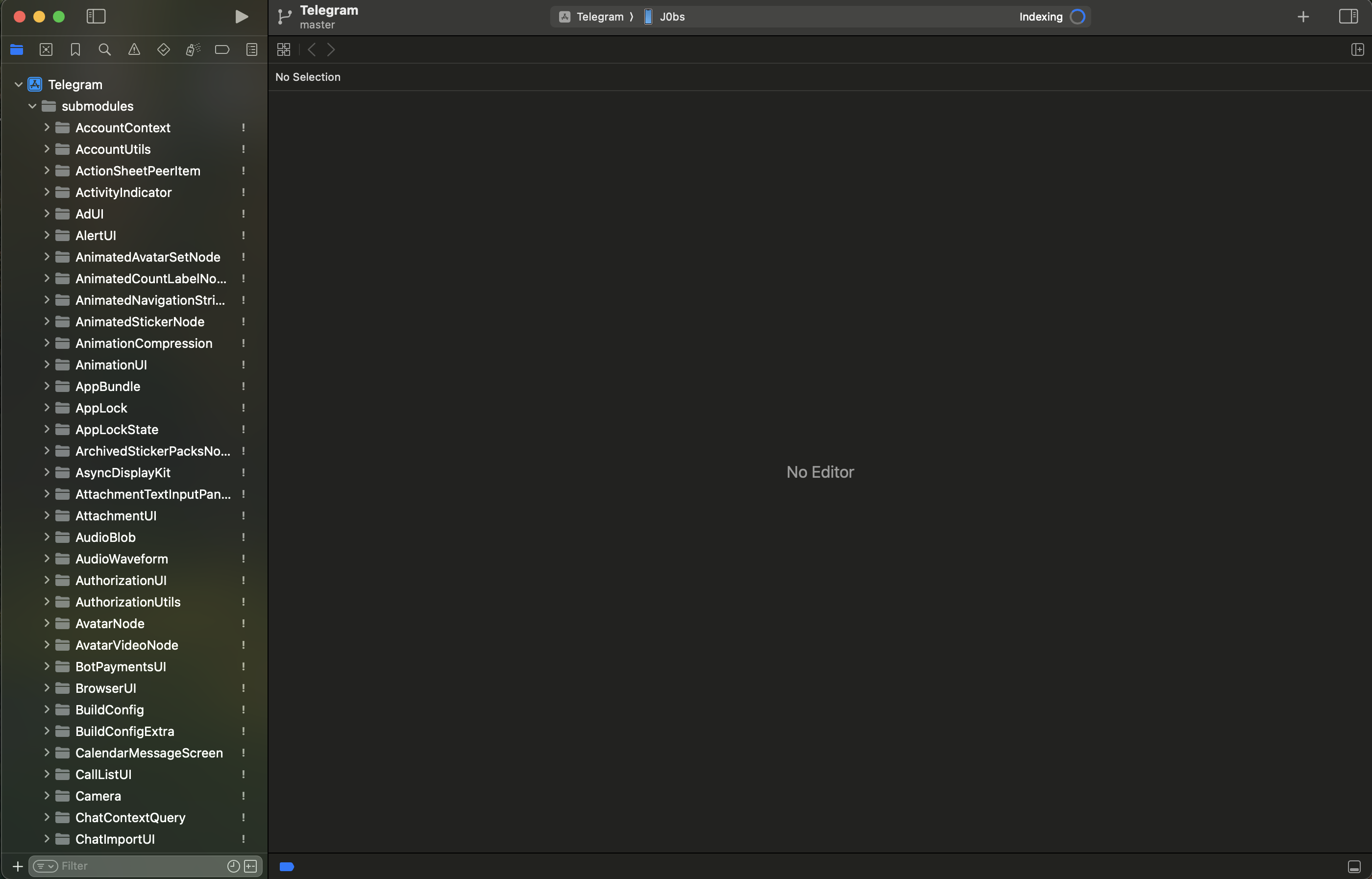Select the AppLock folder
This screenshot has height=879, width=1372.
click(x=134, y=408)
